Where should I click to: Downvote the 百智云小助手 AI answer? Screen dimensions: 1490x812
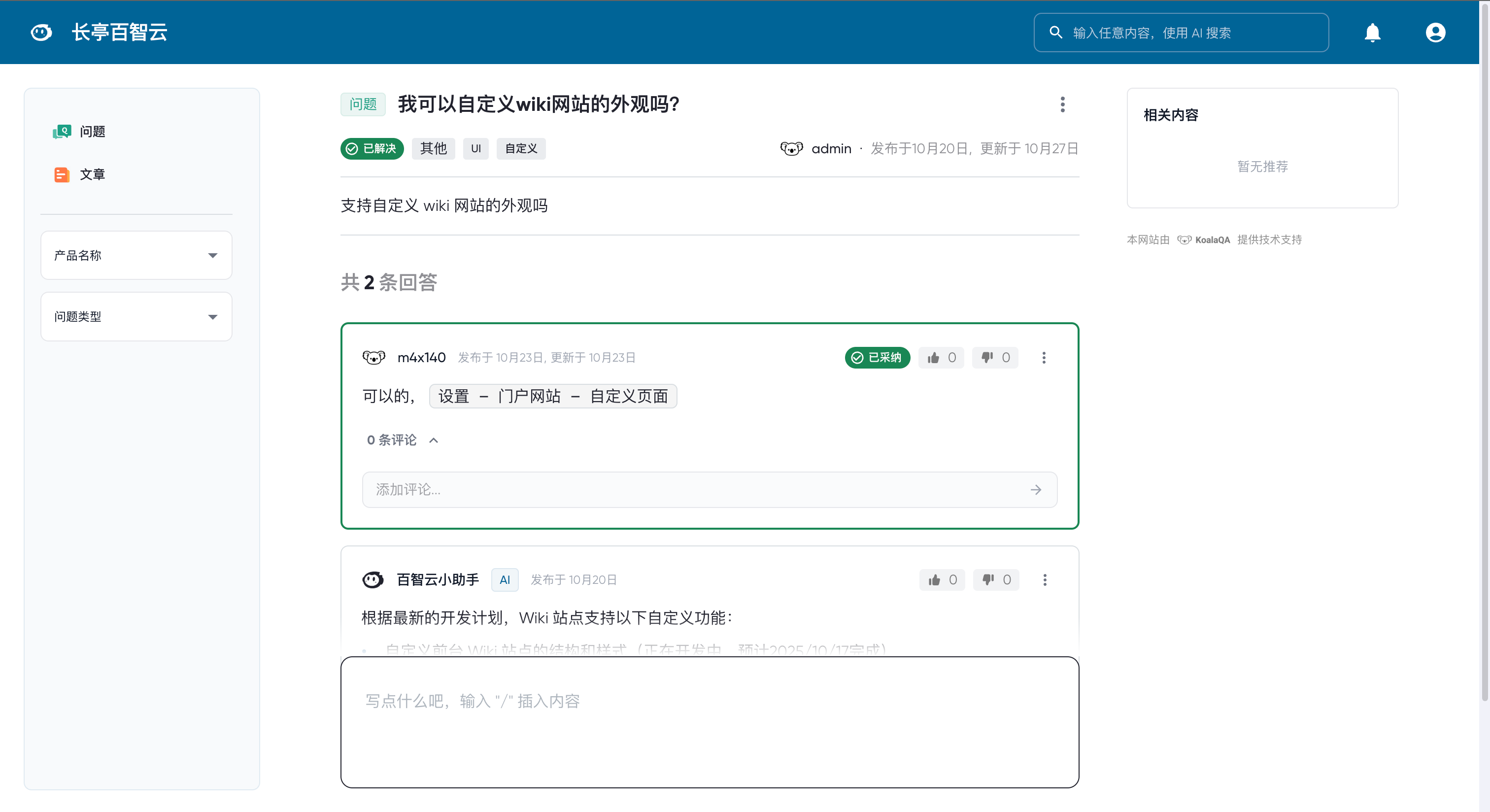[x=995, y=579]
